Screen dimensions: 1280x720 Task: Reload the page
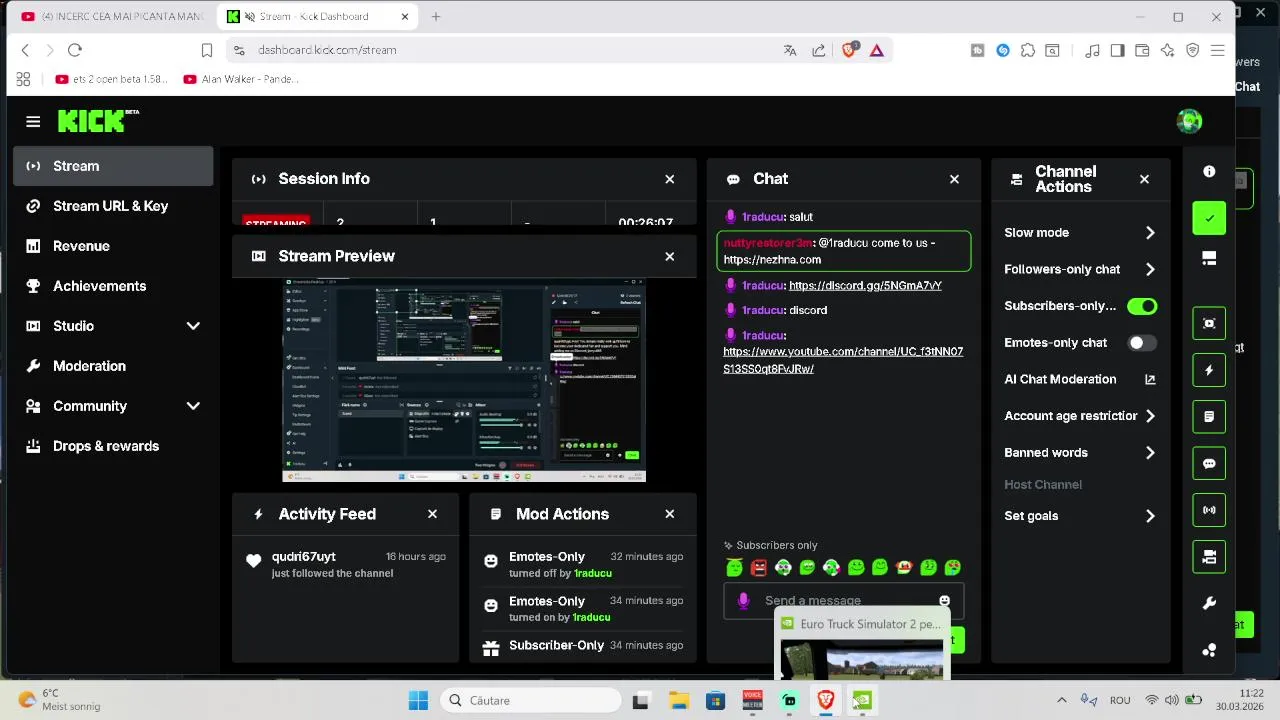(75, 50)
